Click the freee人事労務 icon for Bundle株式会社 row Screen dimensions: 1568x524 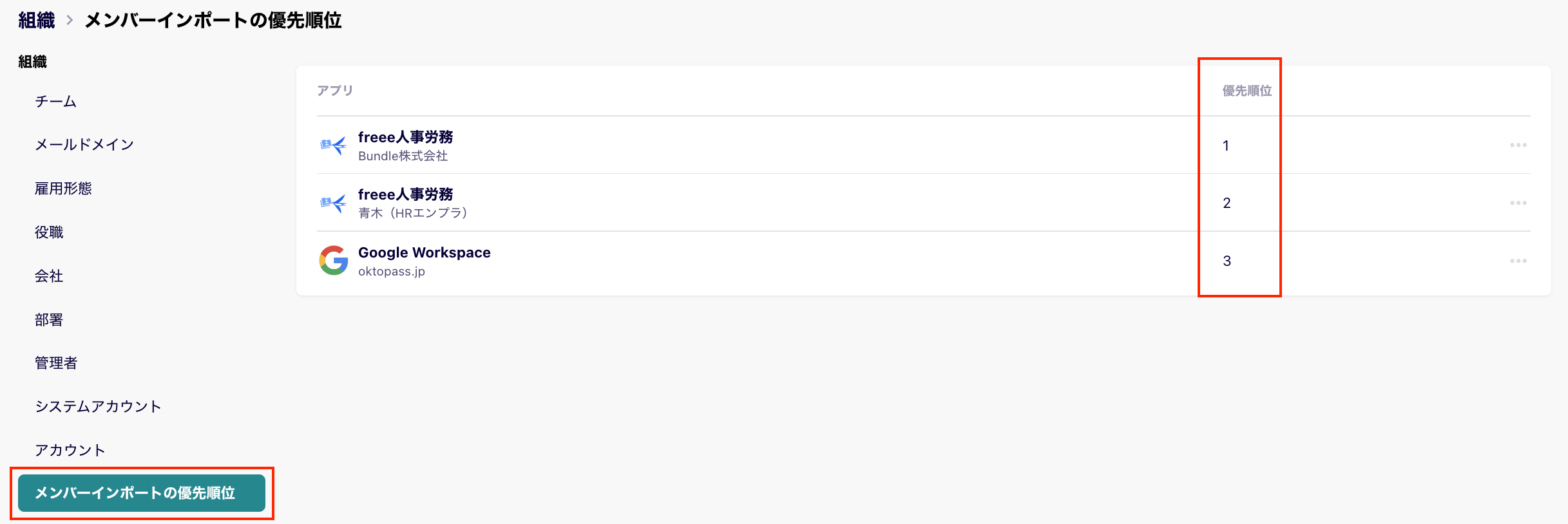[x=334, y=145]
